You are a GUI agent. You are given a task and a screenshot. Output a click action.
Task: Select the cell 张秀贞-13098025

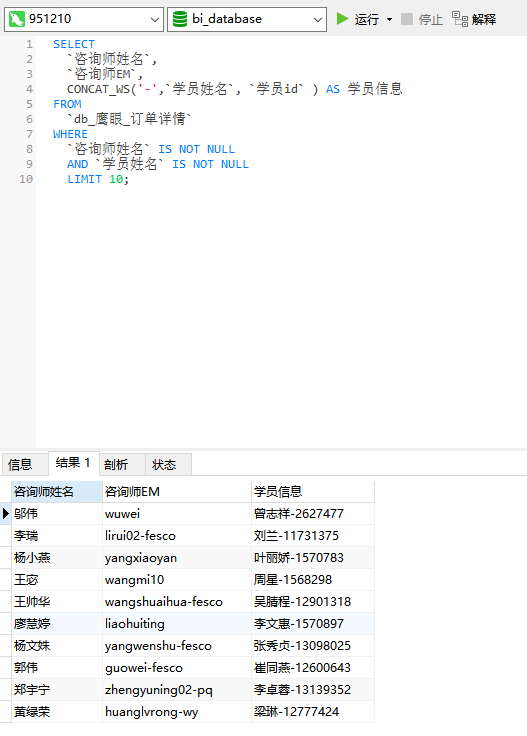[313, 646]
